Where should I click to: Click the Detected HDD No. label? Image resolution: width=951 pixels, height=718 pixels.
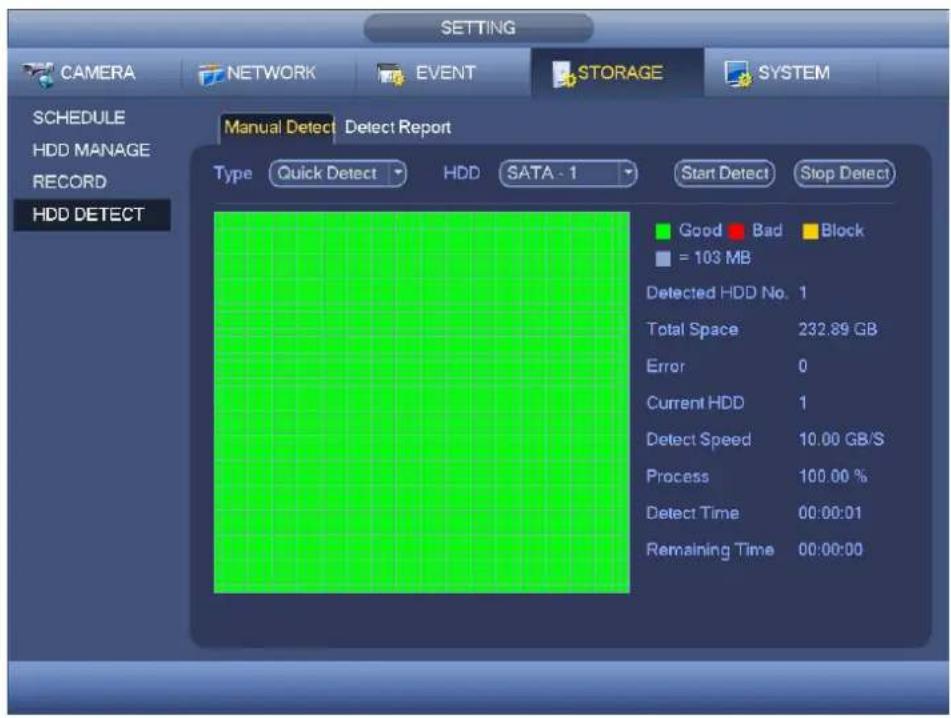pos(717,293)
